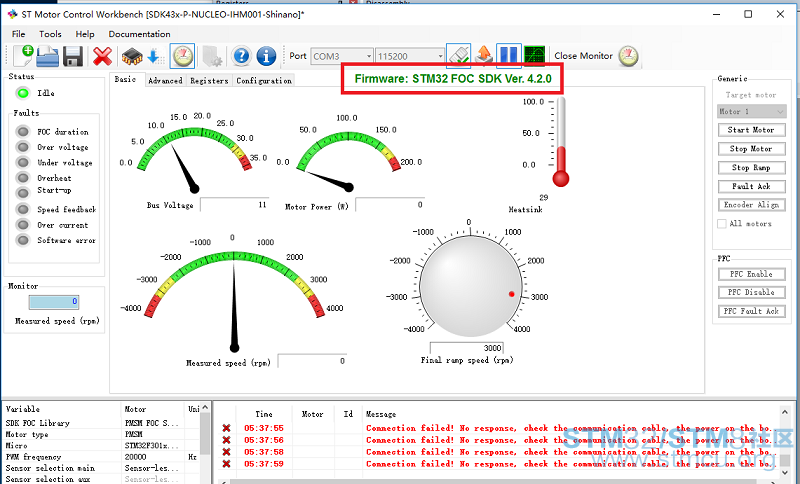
Task: Open project using the folder icon
Action: click(x=47, y=56)
